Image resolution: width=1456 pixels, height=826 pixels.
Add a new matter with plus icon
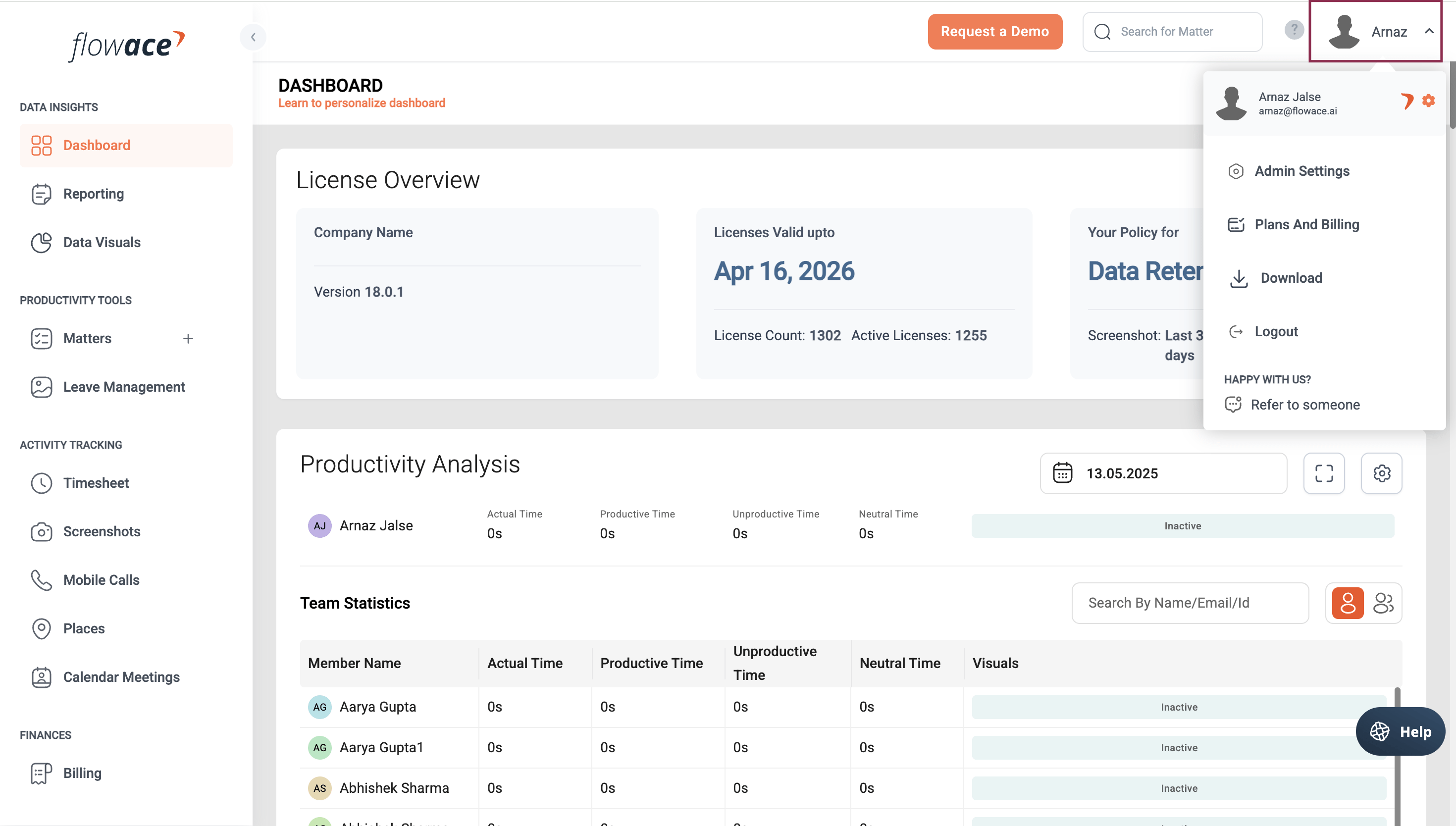188,339
